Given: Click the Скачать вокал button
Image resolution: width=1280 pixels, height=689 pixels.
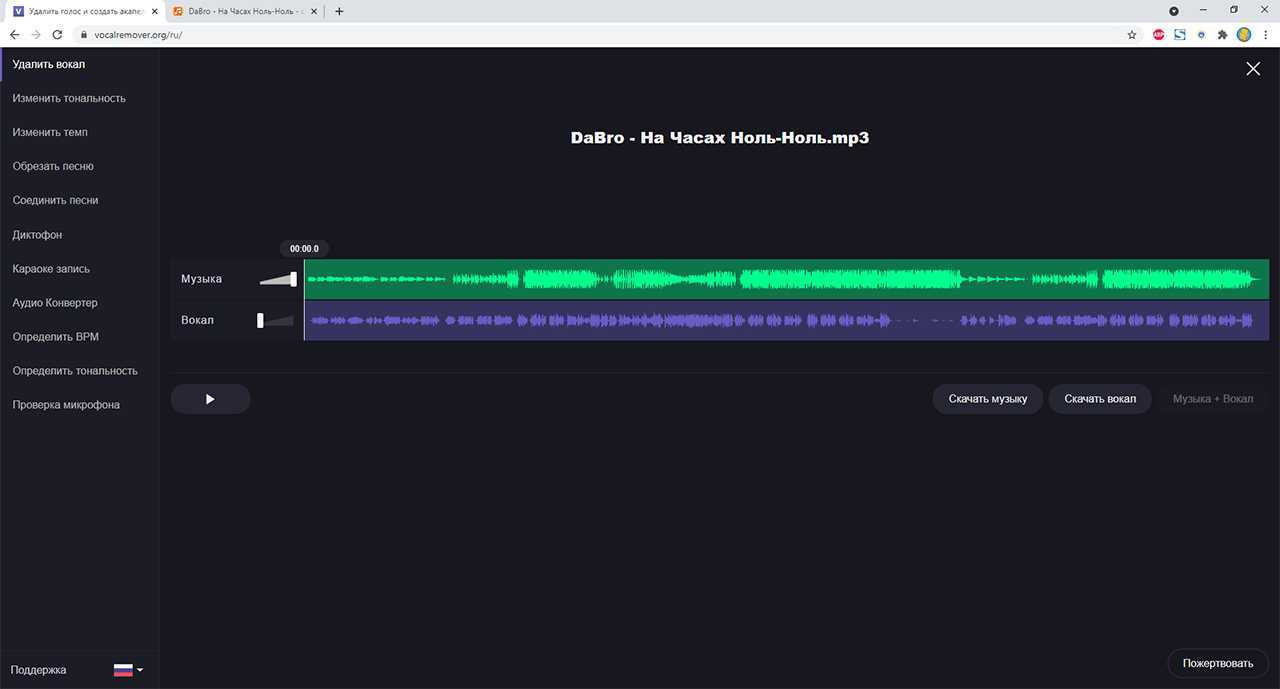Looking at the screenshot, I should (x=1100, y=399).
